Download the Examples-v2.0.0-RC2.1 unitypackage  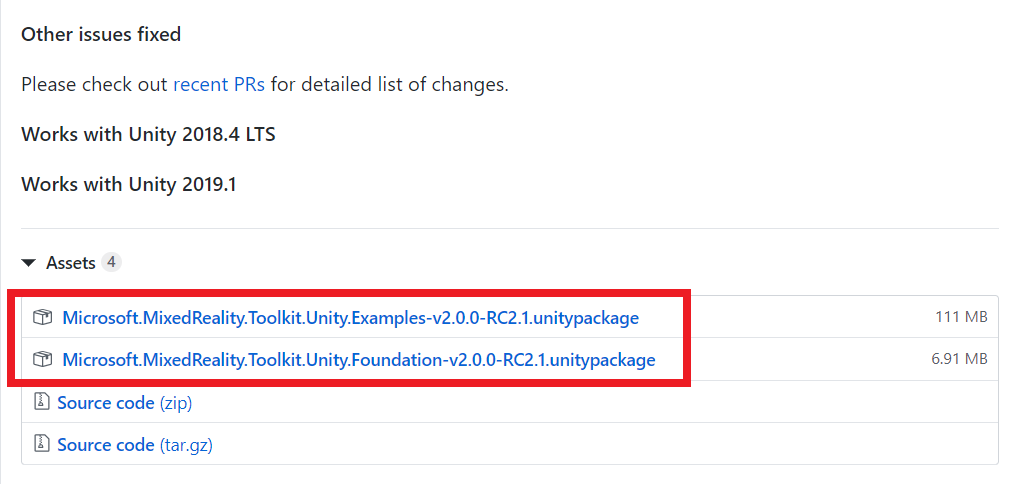pyautogui.click(x=350, y=318)
